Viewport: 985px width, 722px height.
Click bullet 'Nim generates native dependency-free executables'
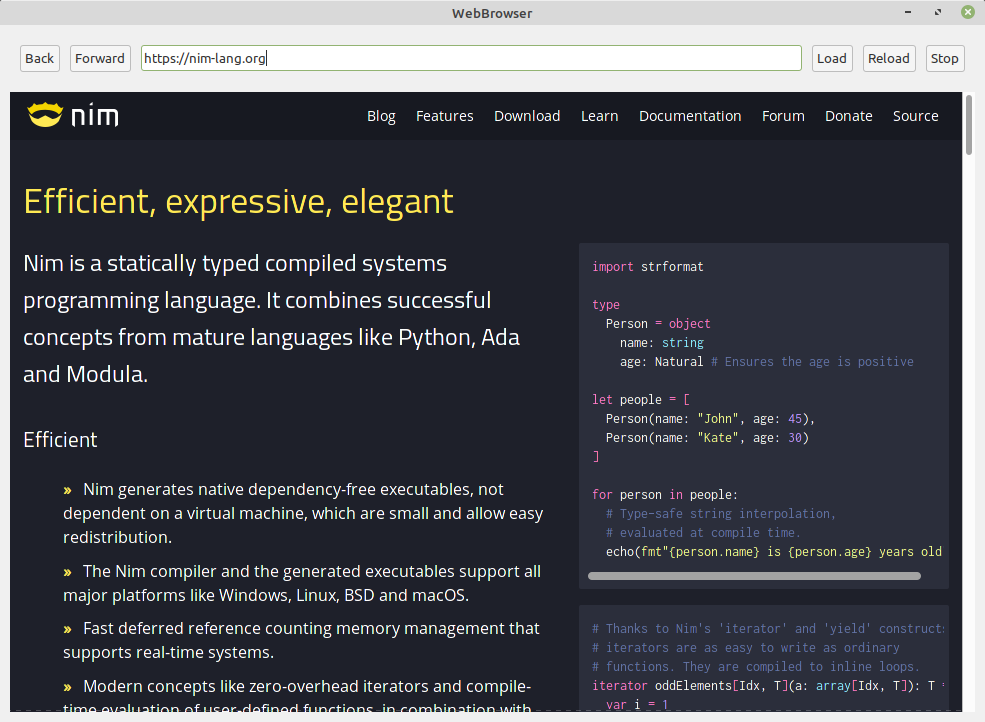click(303, 513)
